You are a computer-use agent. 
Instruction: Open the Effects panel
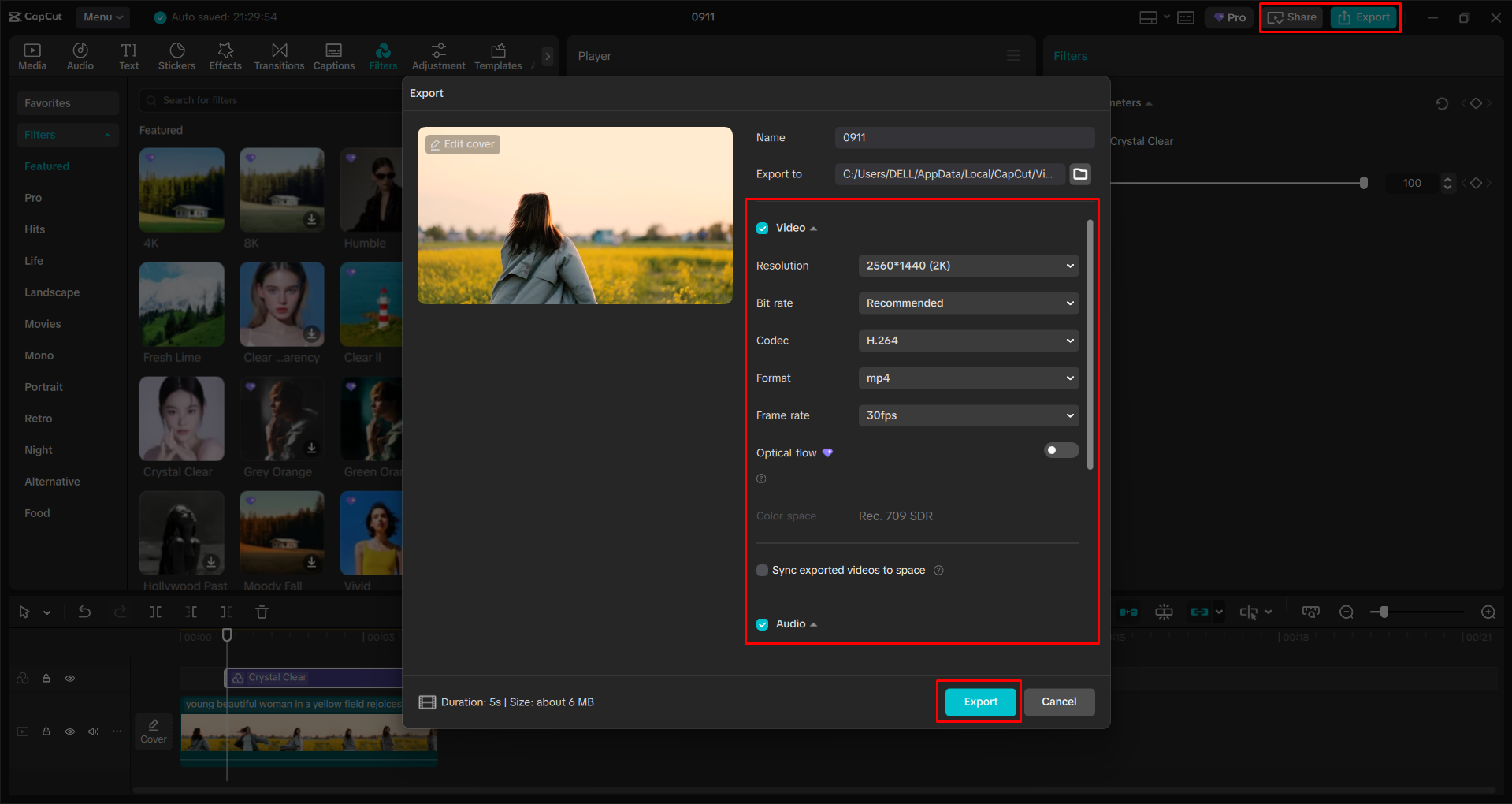click(x=225, y=55)
